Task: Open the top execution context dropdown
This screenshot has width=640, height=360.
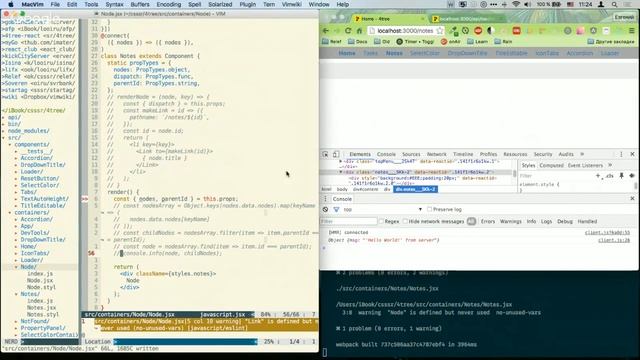Action: (382, 209)
